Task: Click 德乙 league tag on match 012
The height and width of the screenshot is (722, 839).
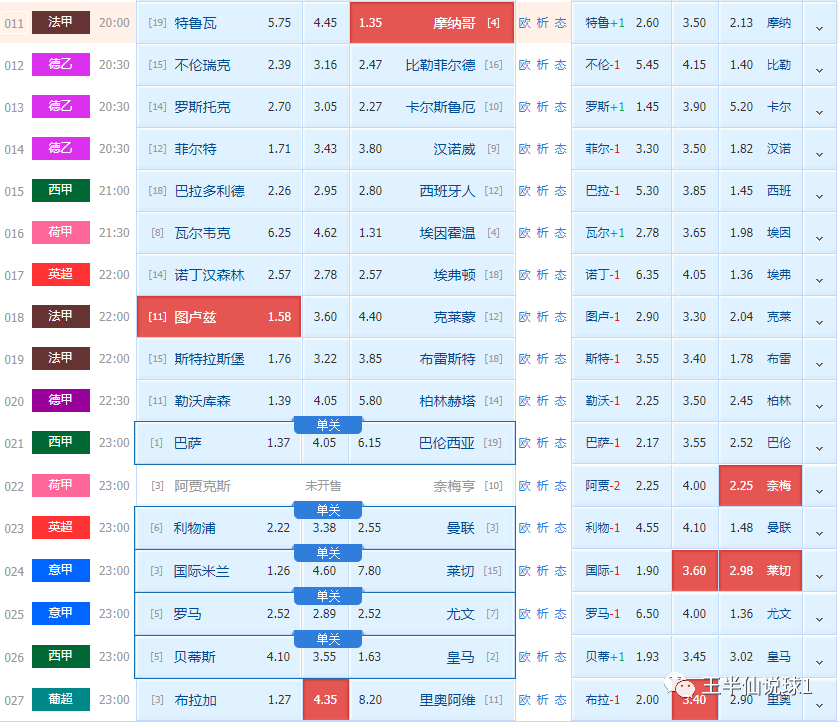Action: [x=61, y=64]
